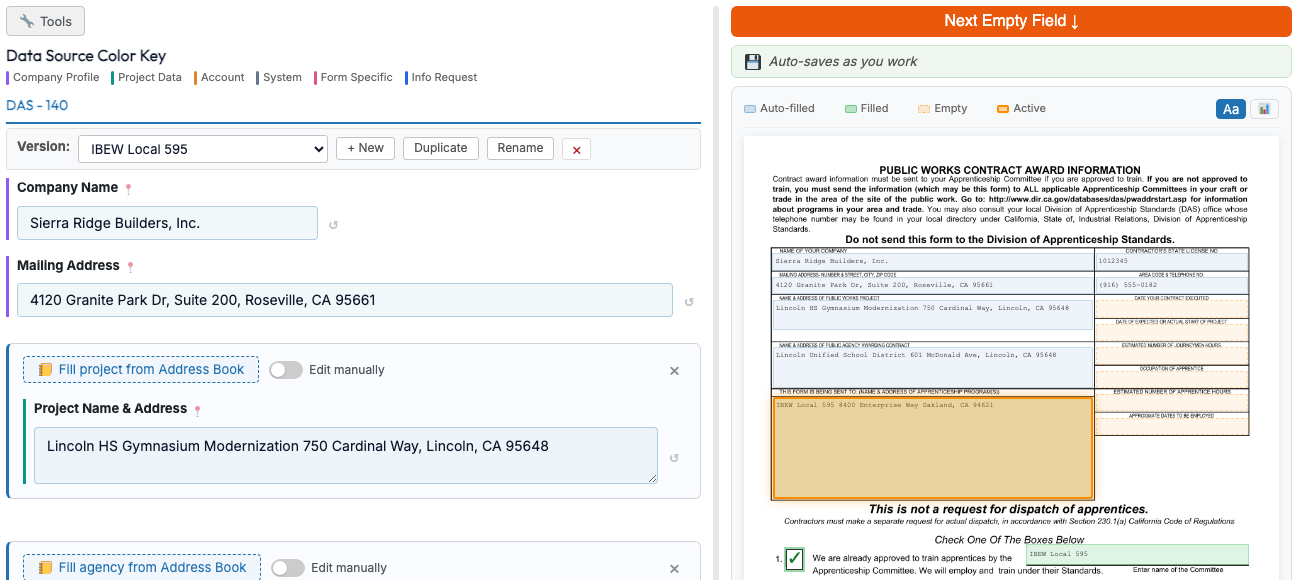Click empty Estimated Journeymen Hours field

click(x=1172, y=357)
